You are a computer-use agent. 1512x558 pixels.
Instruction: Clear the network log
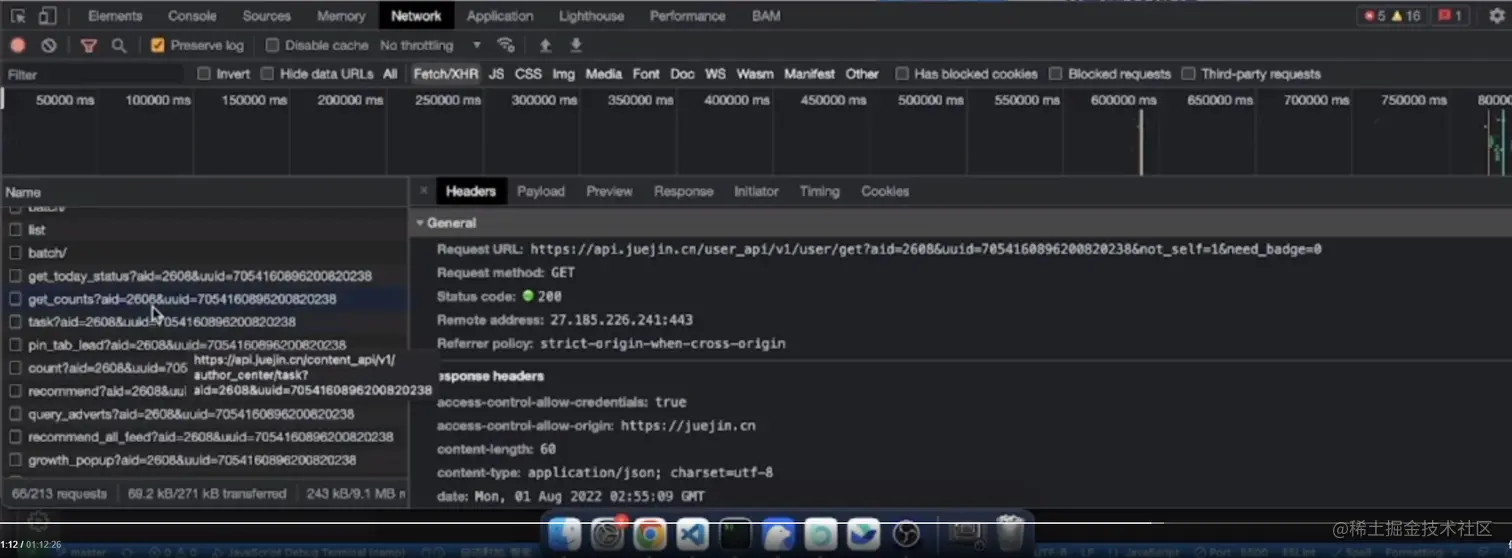click(x=48, y=45)
